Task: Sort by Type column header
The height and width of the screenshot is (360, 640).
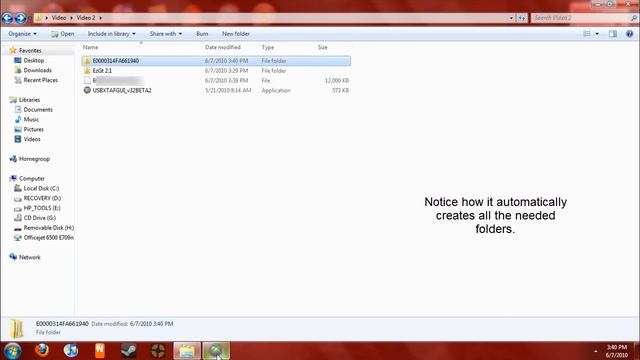Action: click(287, 47)
